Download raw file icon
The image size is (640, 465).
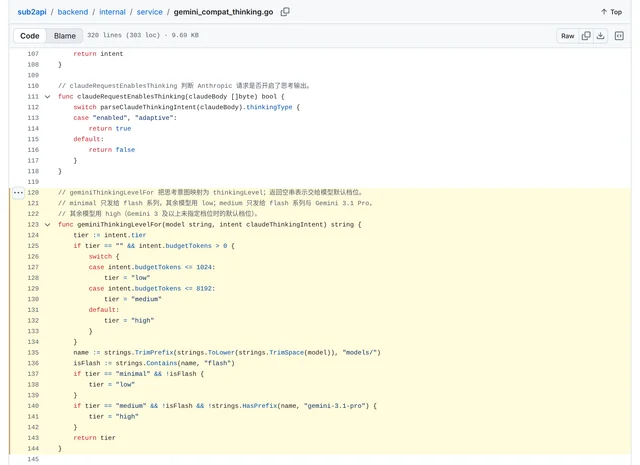pos(600,36)
